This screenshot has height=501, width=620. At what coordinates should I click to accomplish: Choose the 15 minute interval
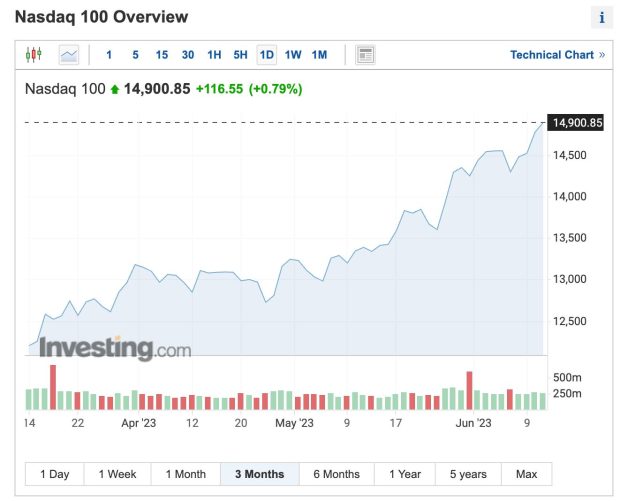coord(162,55)
